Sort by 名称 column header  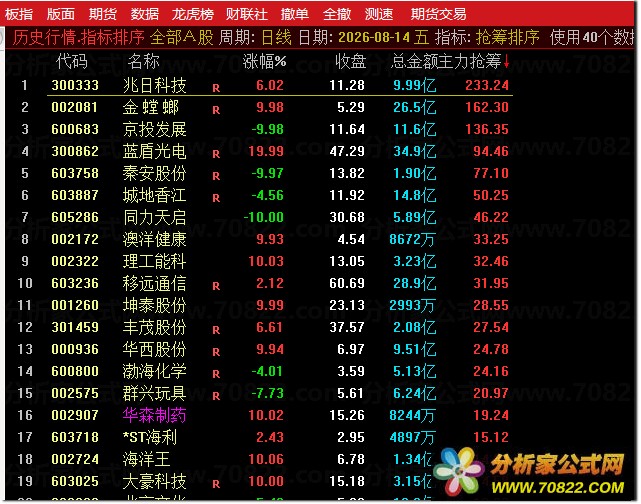click(x=143, y=61)
